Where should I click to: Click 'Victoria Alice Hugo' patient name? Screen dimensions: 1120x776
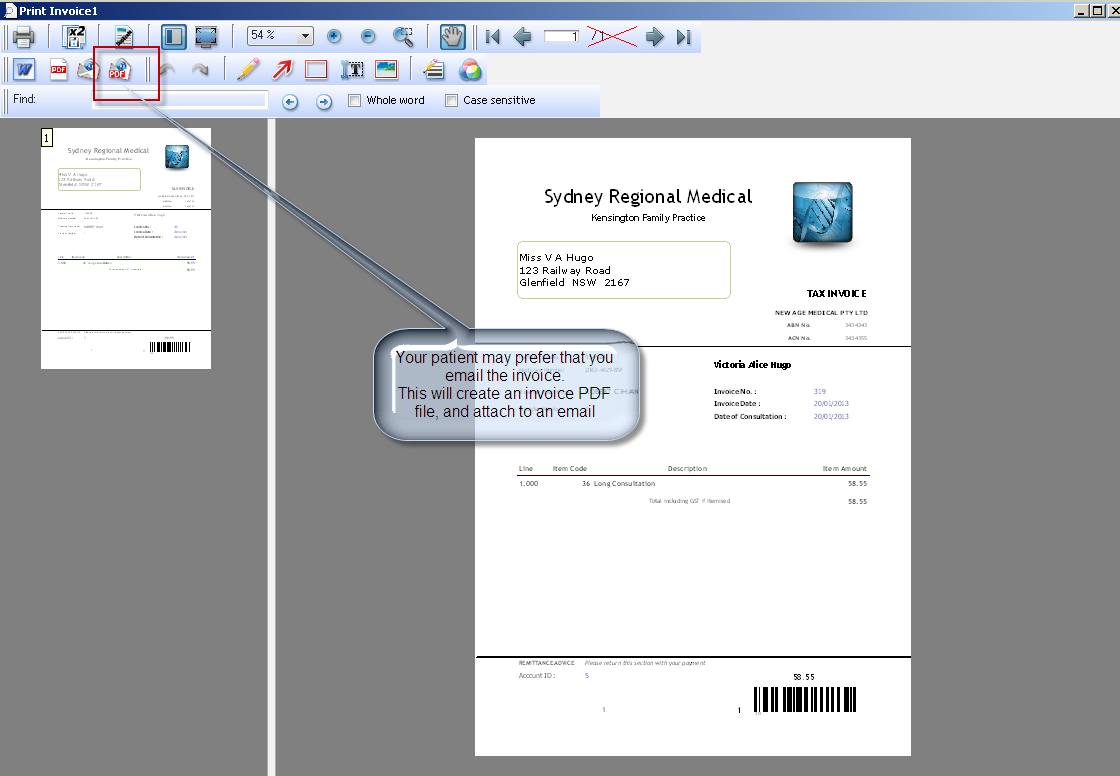point(752,365)
